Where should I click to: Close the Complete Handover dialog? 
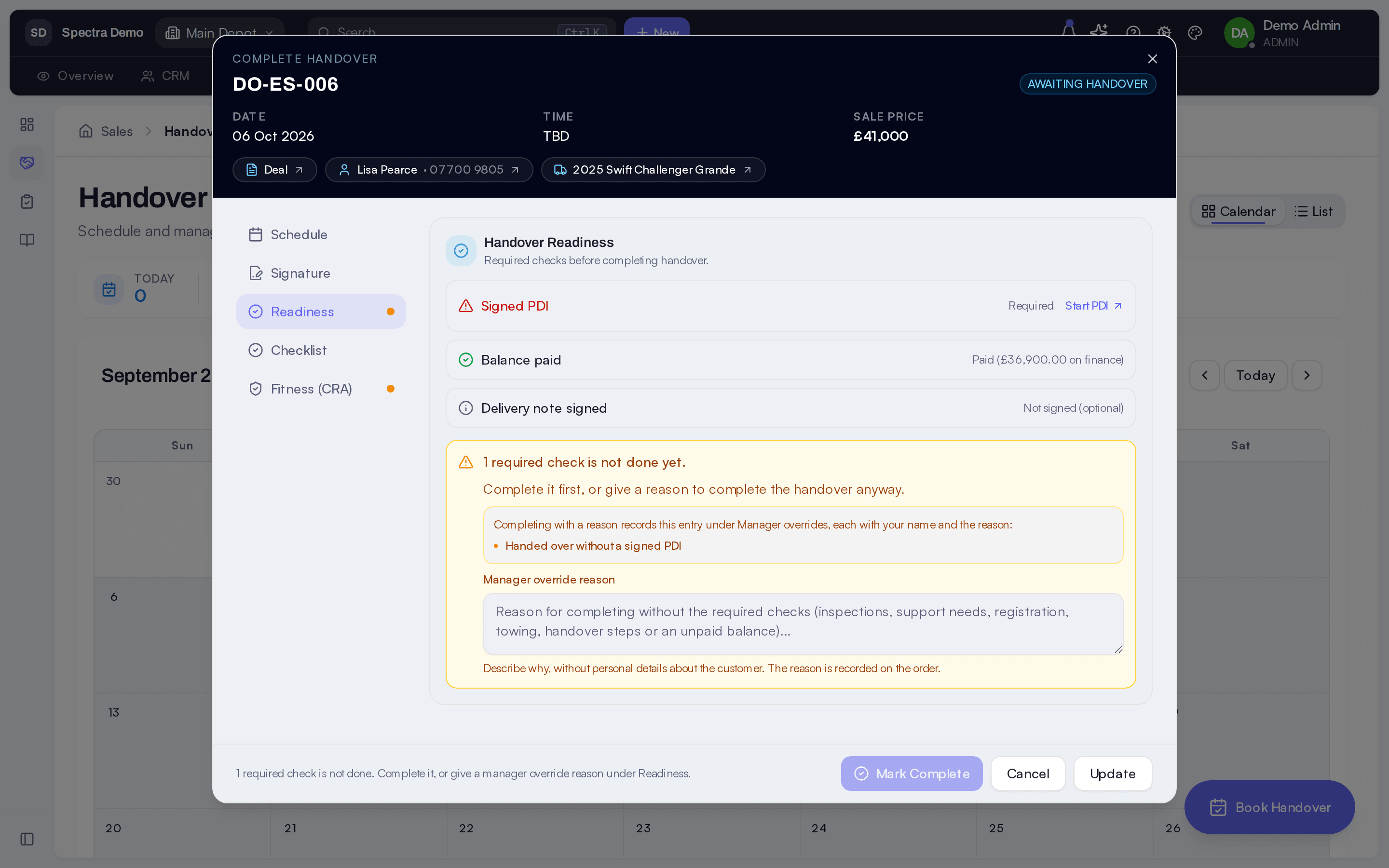click(1152, 58)
